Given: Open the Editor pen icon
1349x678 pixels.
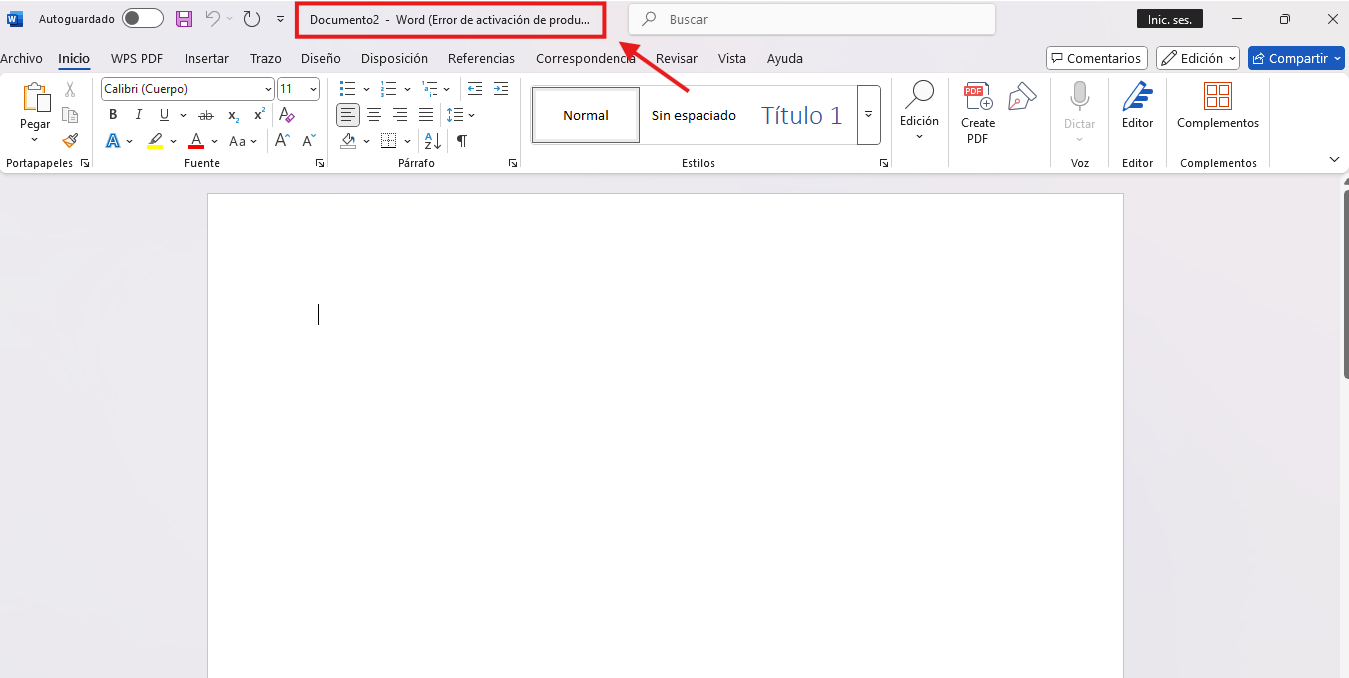Looking at the screenshot, I should click(1137, 106).
